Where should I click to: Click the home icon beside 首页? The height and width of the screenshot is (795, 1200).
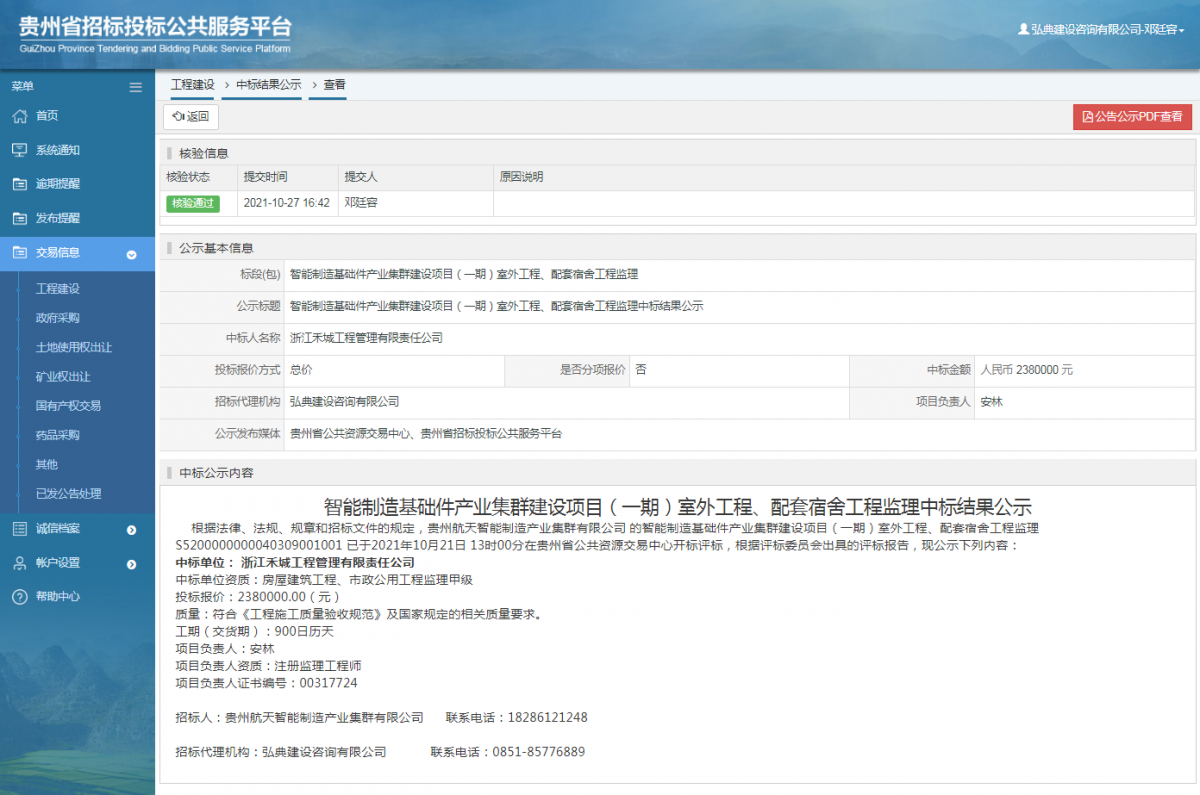coord(19,116)
